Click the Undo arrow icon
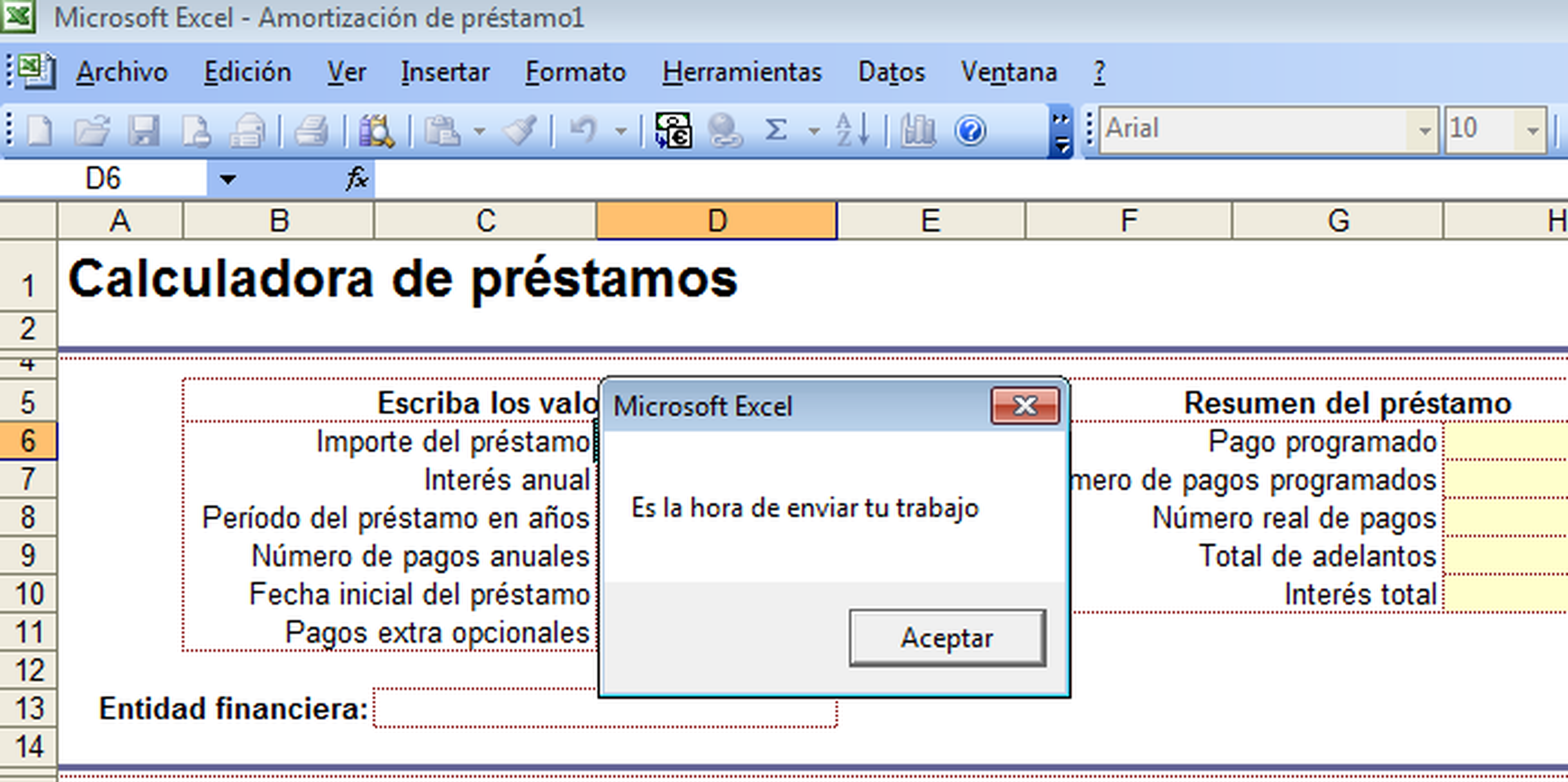Image resolution: width=1568 pixels, height=782 pixels. tap(583, 130)
